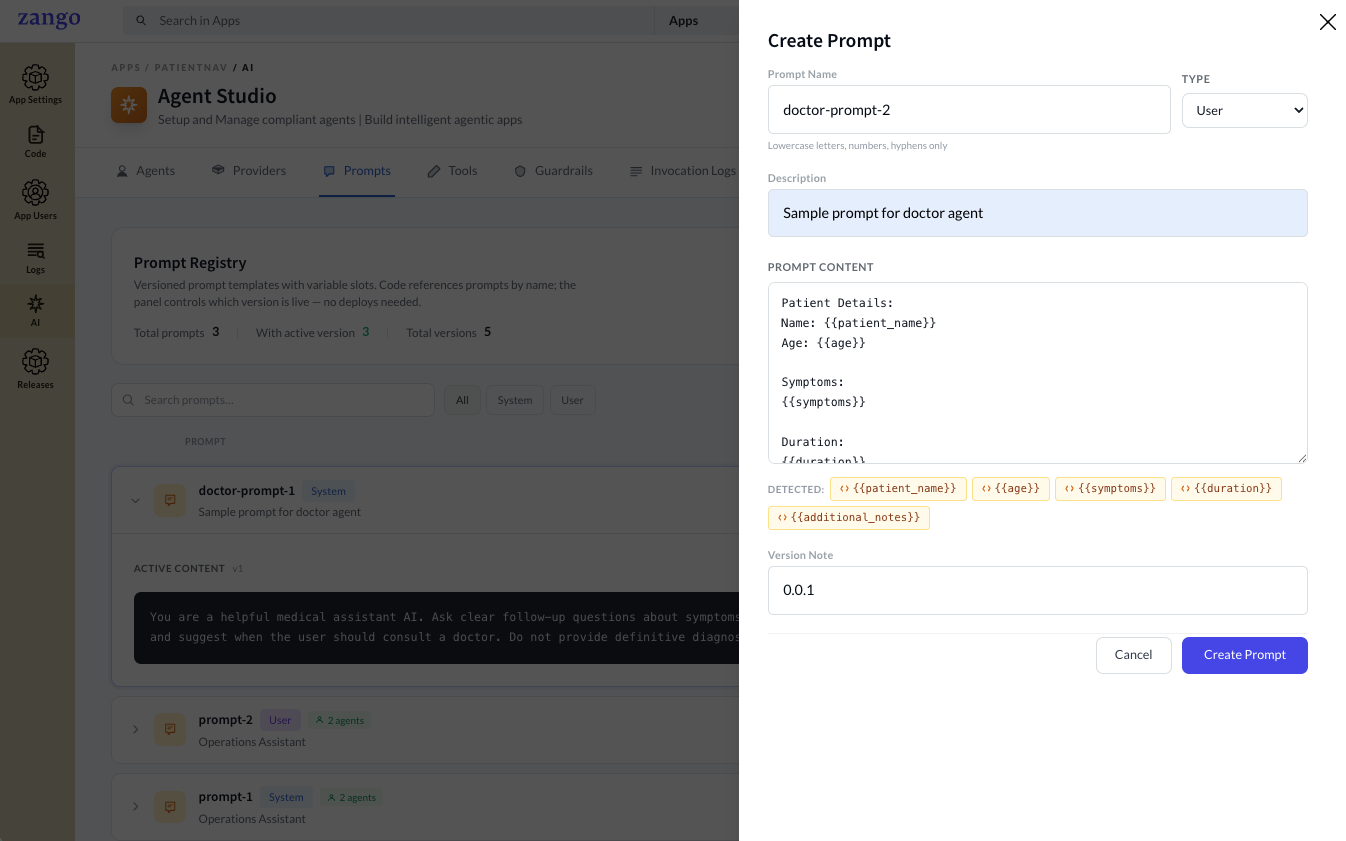Click the {{symptoms}} detected variable chip

point(1110,489)
